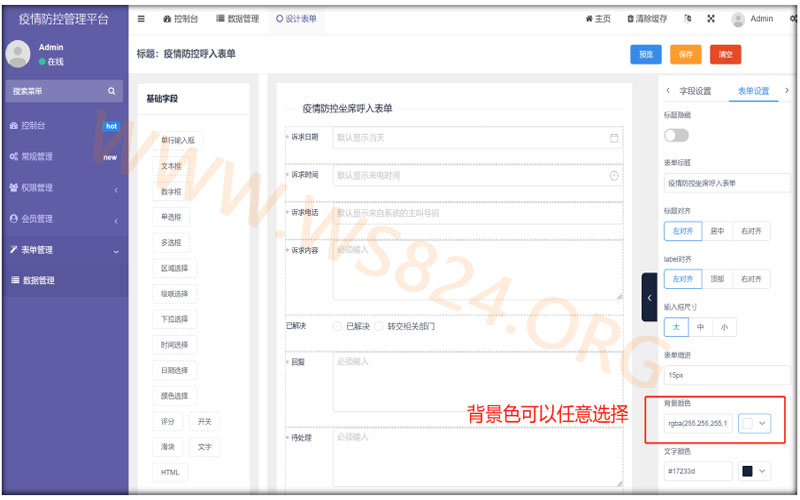The image size is (800, 500).
Task: Set 标题对齐 to 右对齐
Action: [751, 231]
